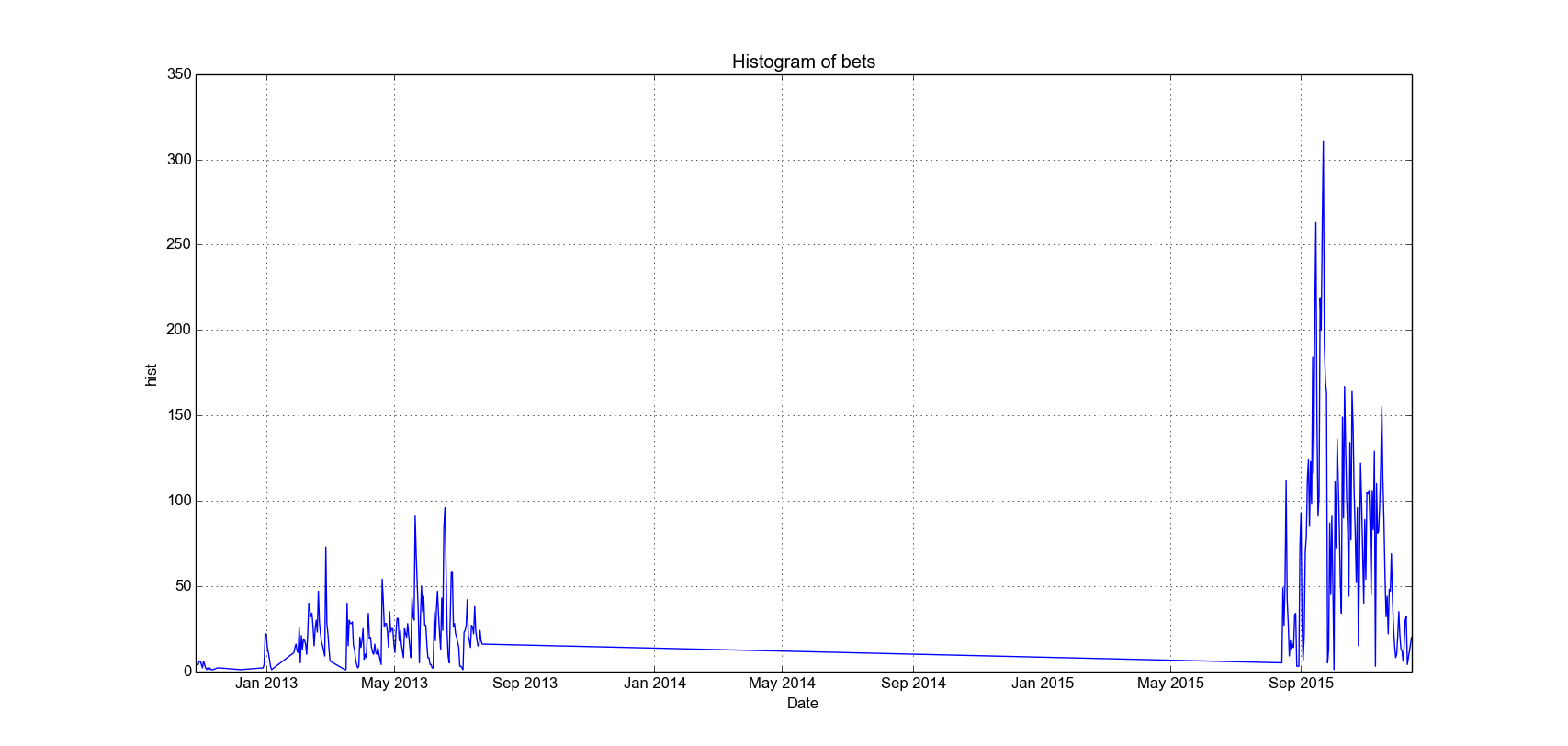1568x746 pixels.
Task: Select the 'Jan 2015' x-axis tick label
Action: pyautogui.click(x=1043, y=683)
